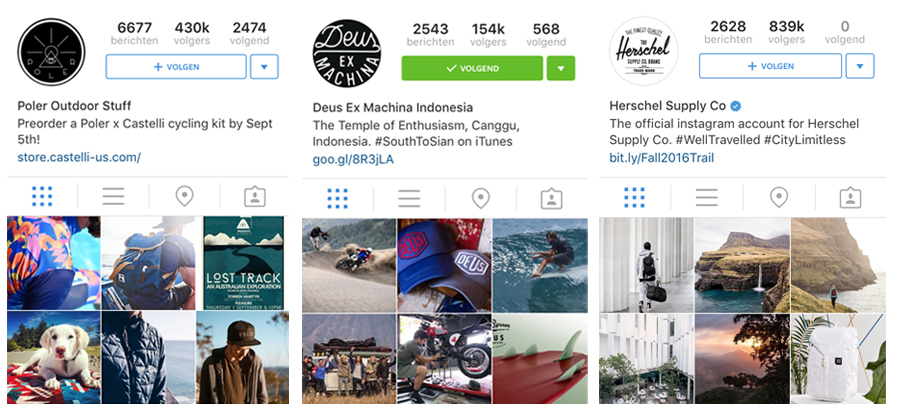Follow Herschel Supply Co with Volgen button
This screenshot has height=414, width=900.
click(x=770, y=66)
